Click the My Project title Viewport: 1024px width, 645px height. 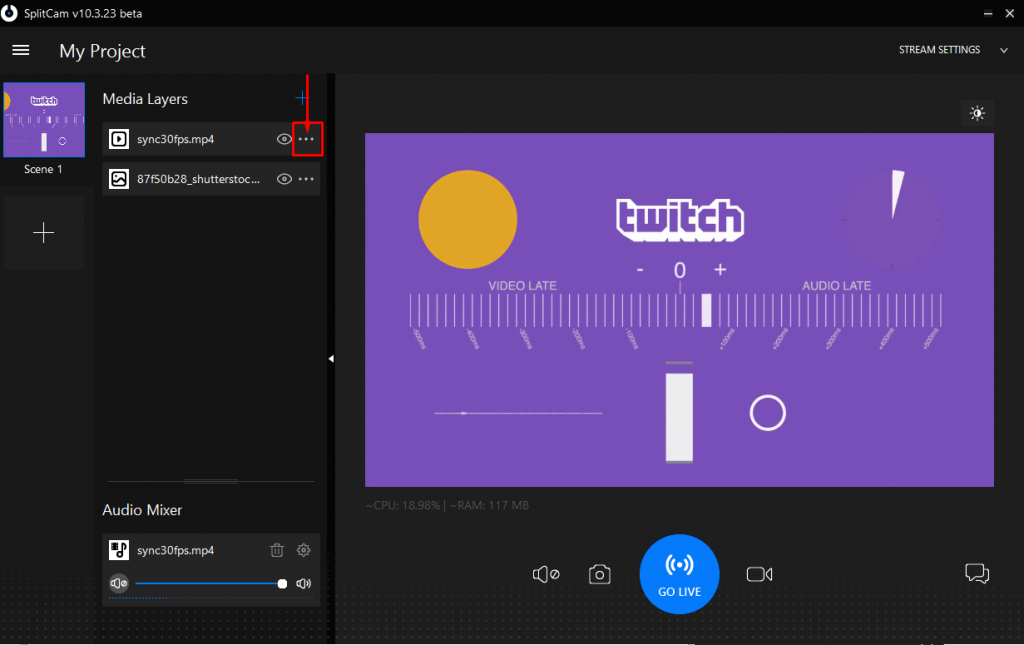click(x=103, y=52)
